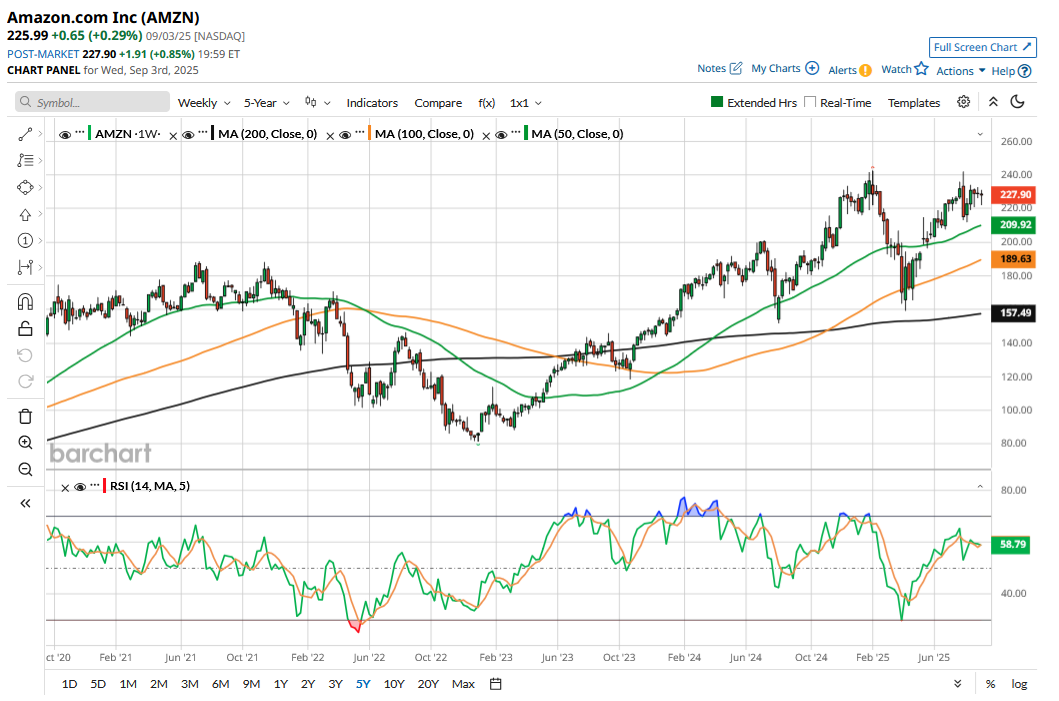This screenshot has width=1059, height=701.
Task: Collapse the top chart toolbar
Action: tap(993, 102)
